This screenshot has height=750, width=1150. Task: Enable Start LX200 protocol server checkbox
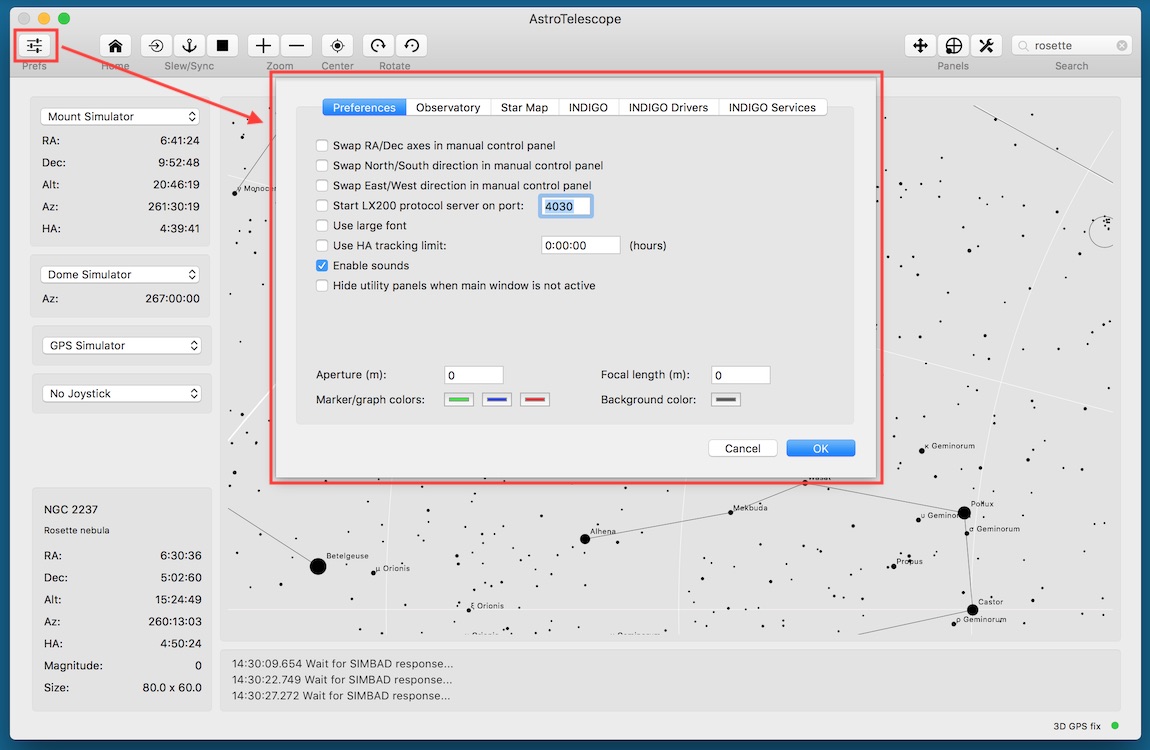[322, 206]
